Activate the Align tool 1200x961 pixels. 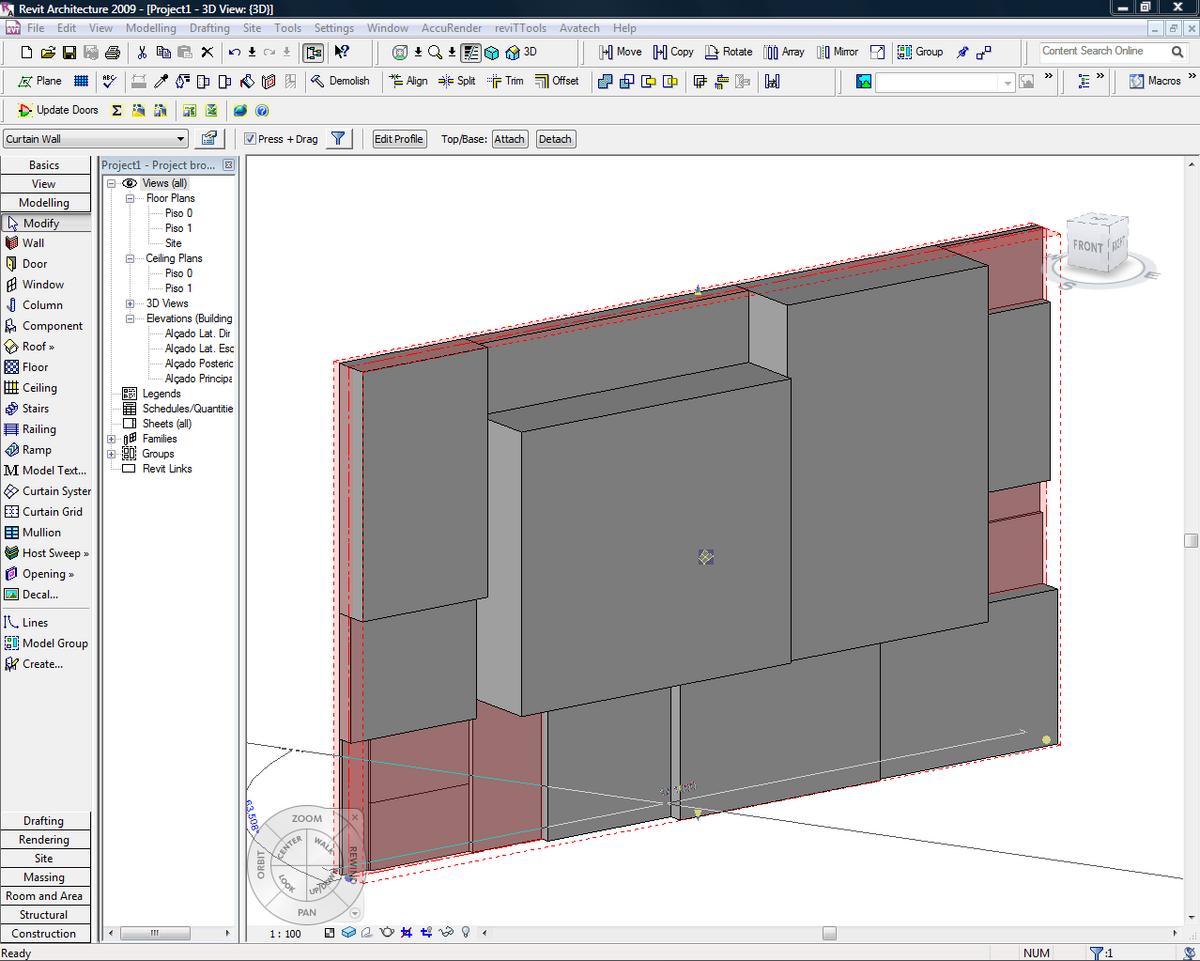click(x=408, y=81)
